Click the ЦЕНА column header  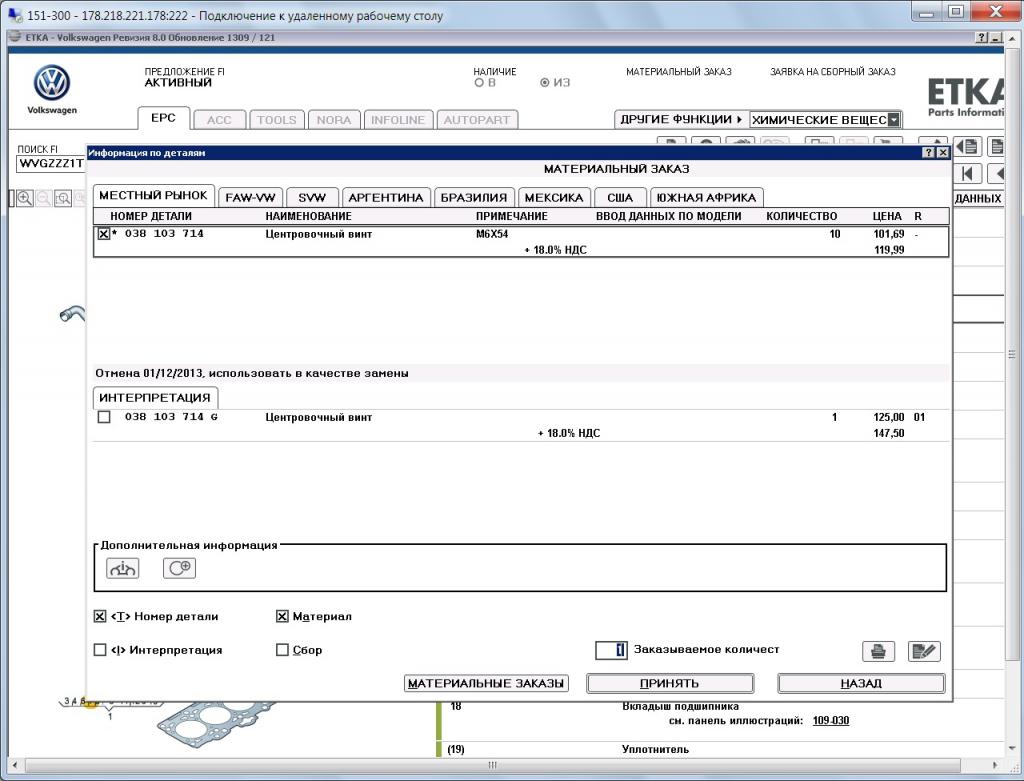pyautogui.click(x=887, y=216)
